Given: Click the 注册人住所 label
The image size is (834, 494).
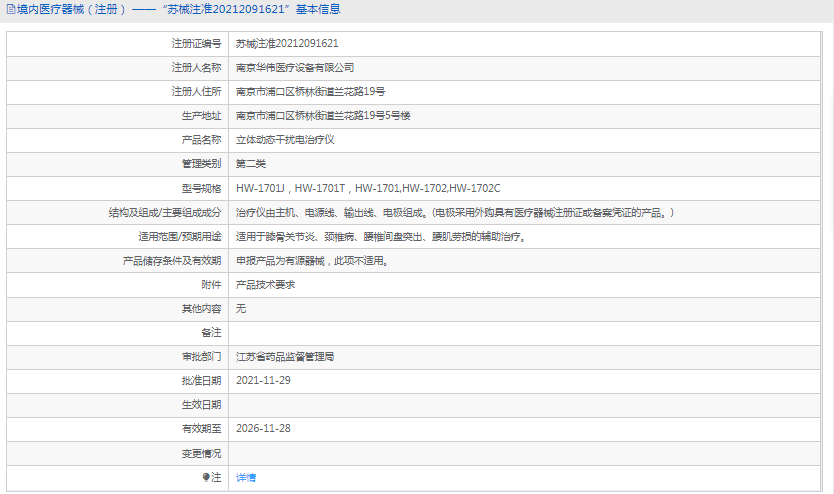Looking at the screenshot, I should click(196, 91).
